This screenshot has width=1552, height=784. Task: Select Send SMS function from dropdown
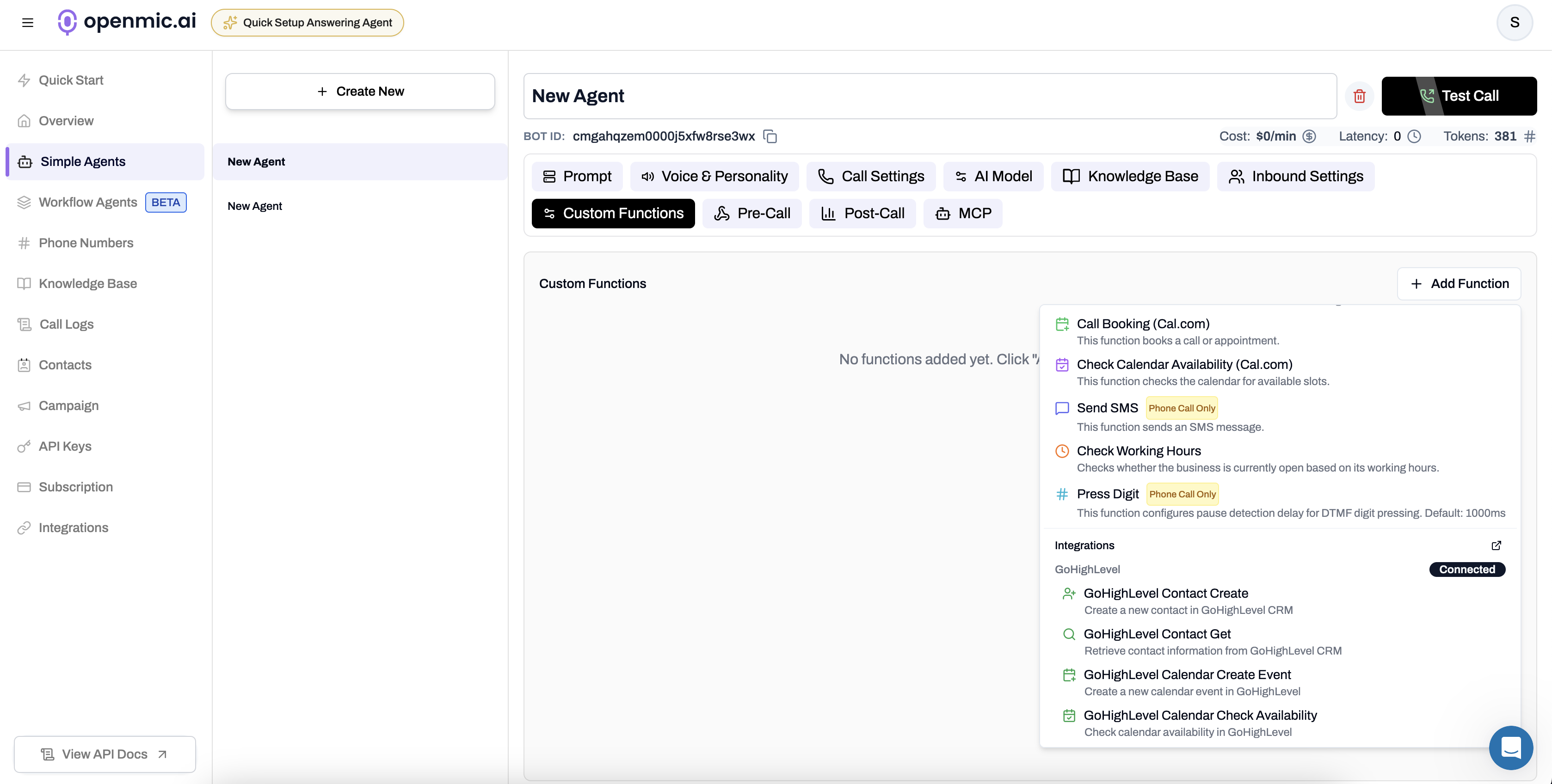click(x=1107, y=408)
